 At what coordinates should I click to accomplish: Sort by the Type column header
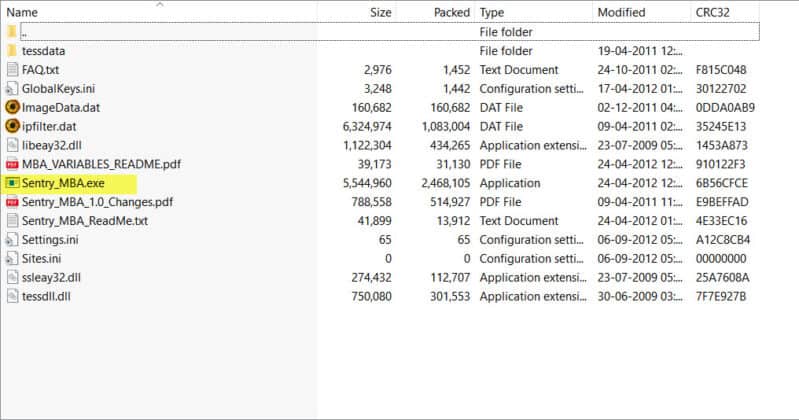492,13
